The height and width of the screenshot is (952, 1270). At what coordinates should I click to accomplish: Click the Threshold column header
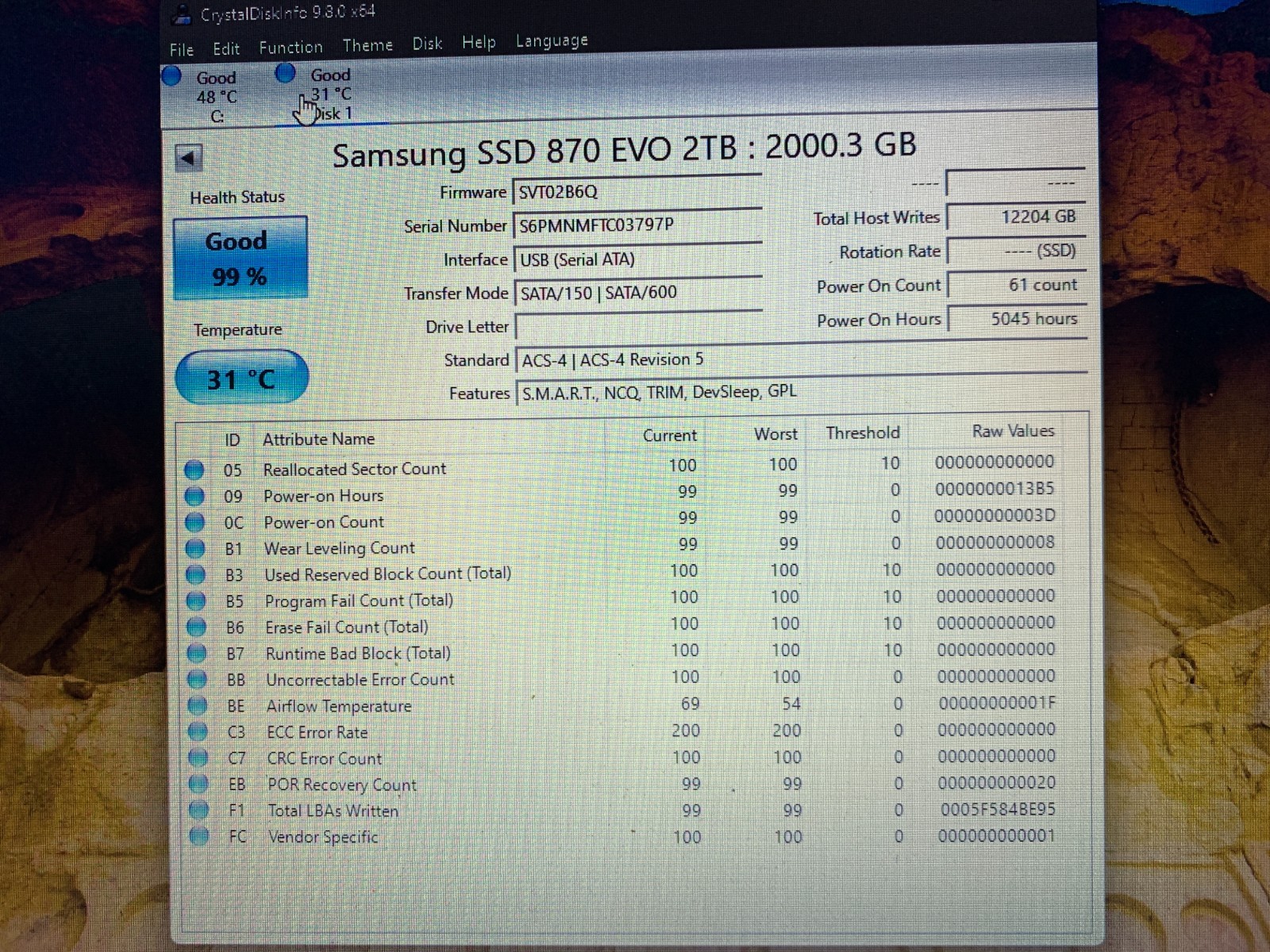[863, 433]
